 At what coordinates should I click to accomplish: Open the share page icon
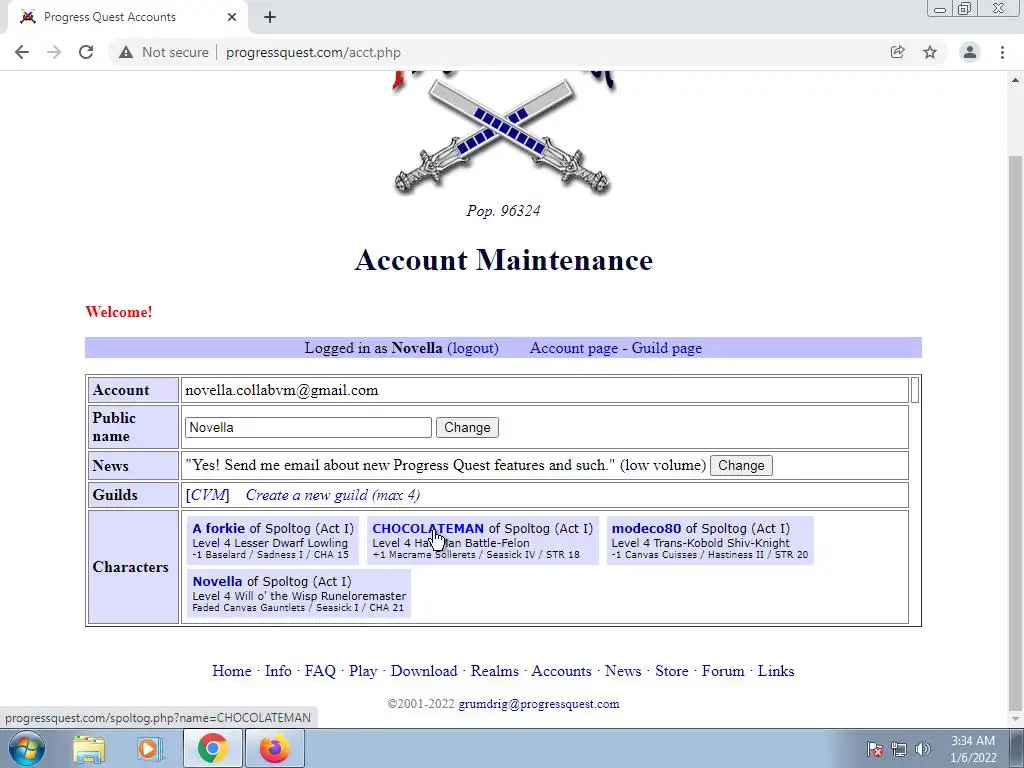898,52
